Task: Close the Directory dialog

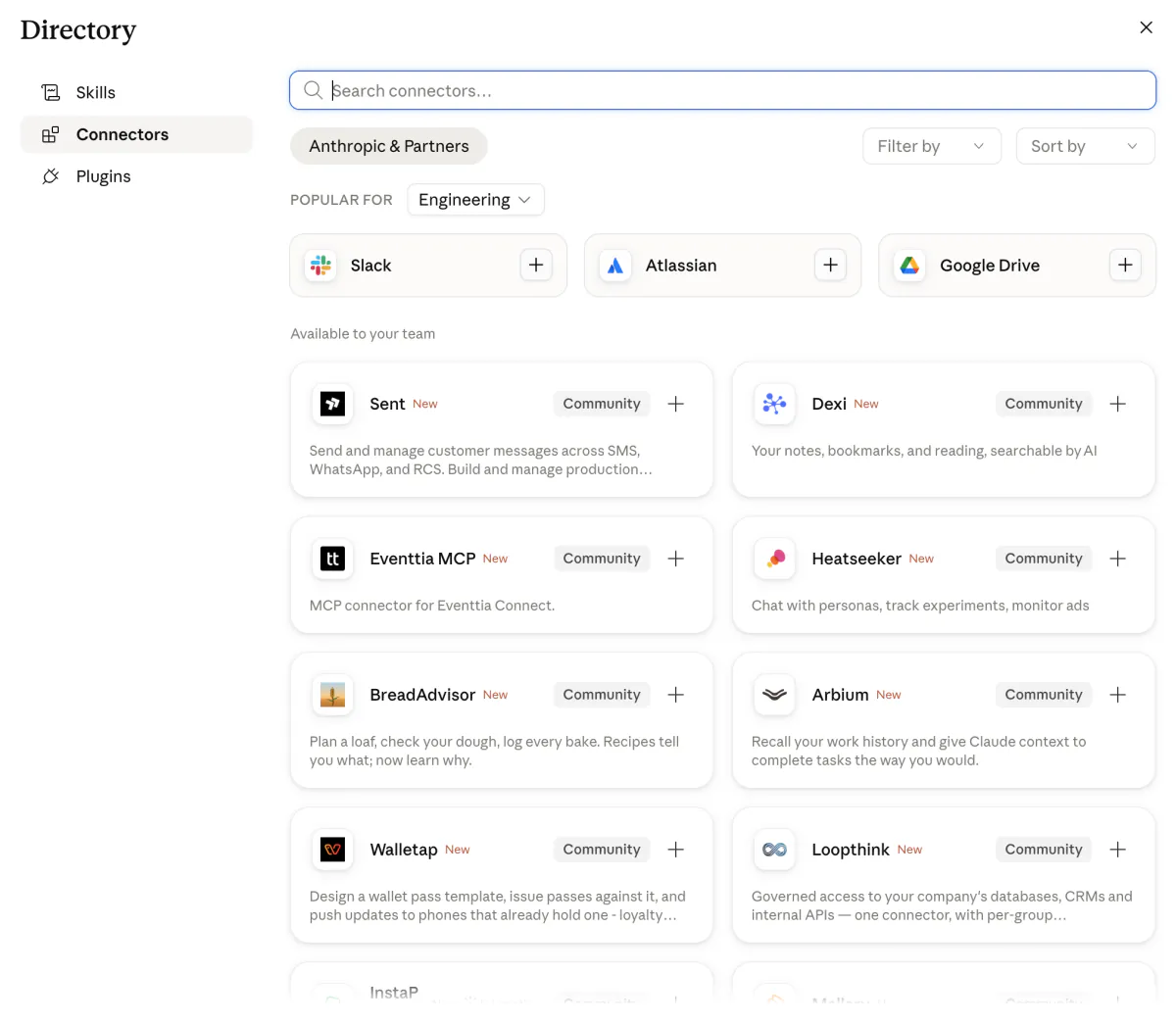Action: point(1146,27)
